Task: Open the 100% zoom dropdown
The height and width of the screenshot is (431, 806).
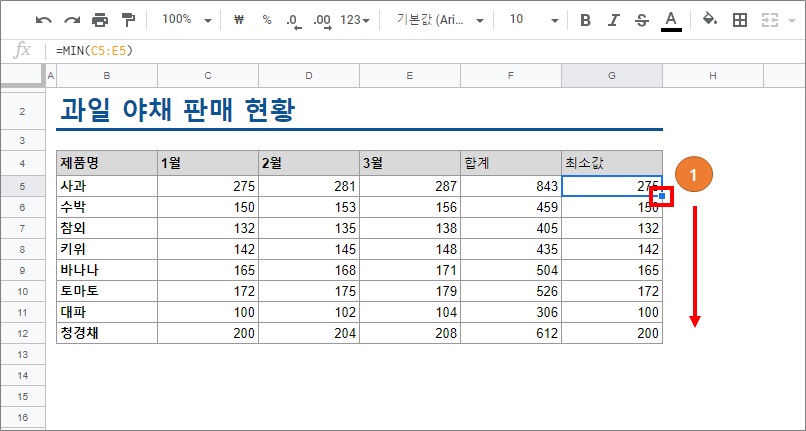Action: [187, 20]
